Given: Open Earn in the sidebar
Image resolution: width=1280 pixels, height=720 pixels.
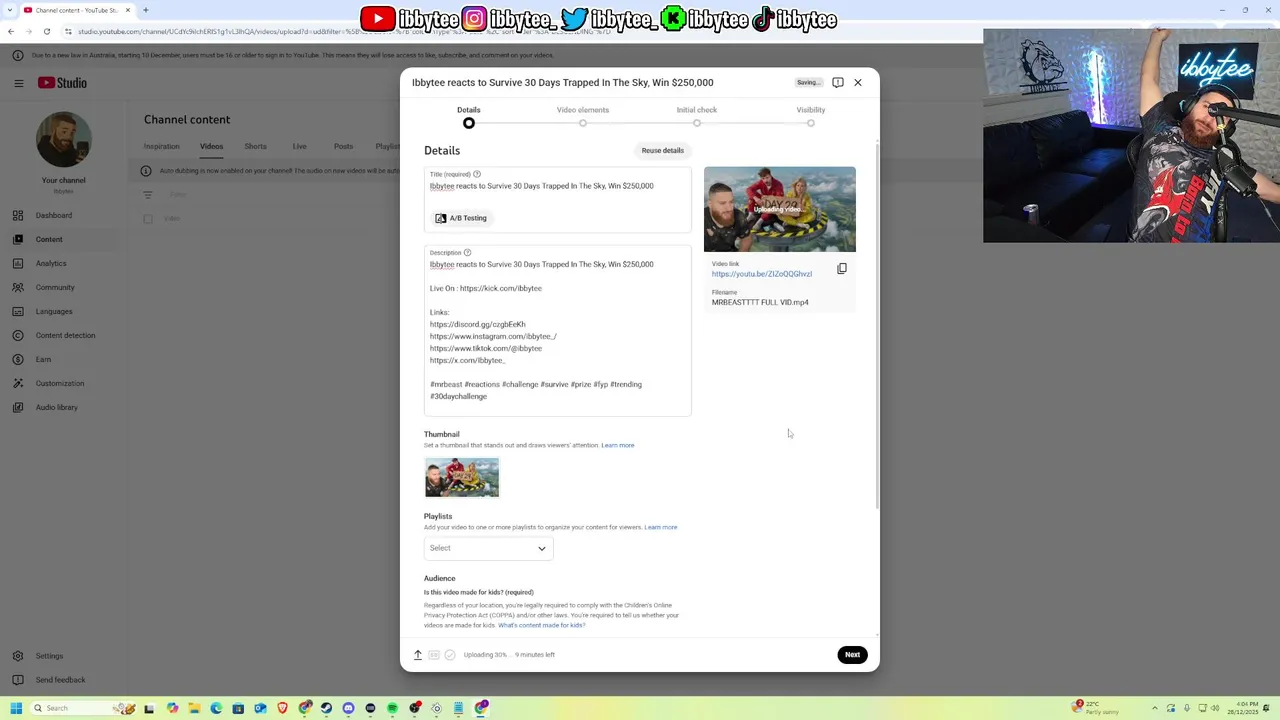Looking at the screenshot, I should (43, 359).
